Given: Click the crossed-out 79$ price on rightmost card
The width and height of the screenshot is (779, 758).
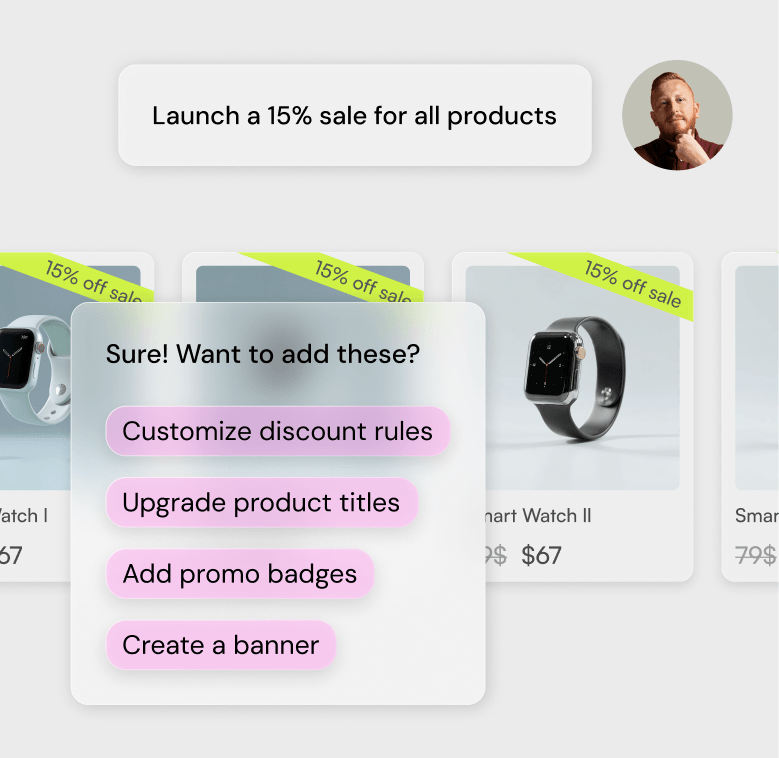Looking at the screenshot, I should [756, 555].
